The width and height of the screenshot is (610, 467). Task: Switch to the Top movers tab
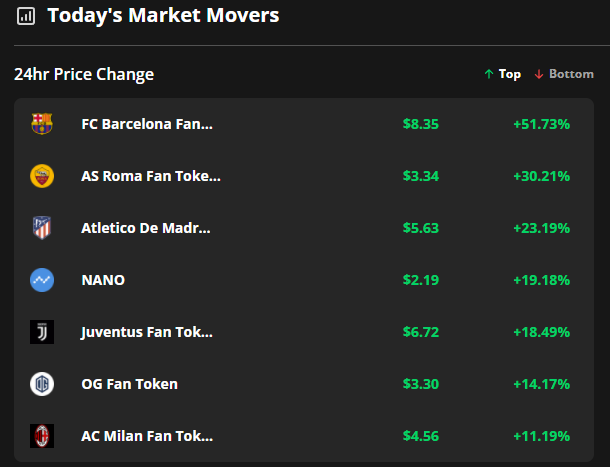502,74
